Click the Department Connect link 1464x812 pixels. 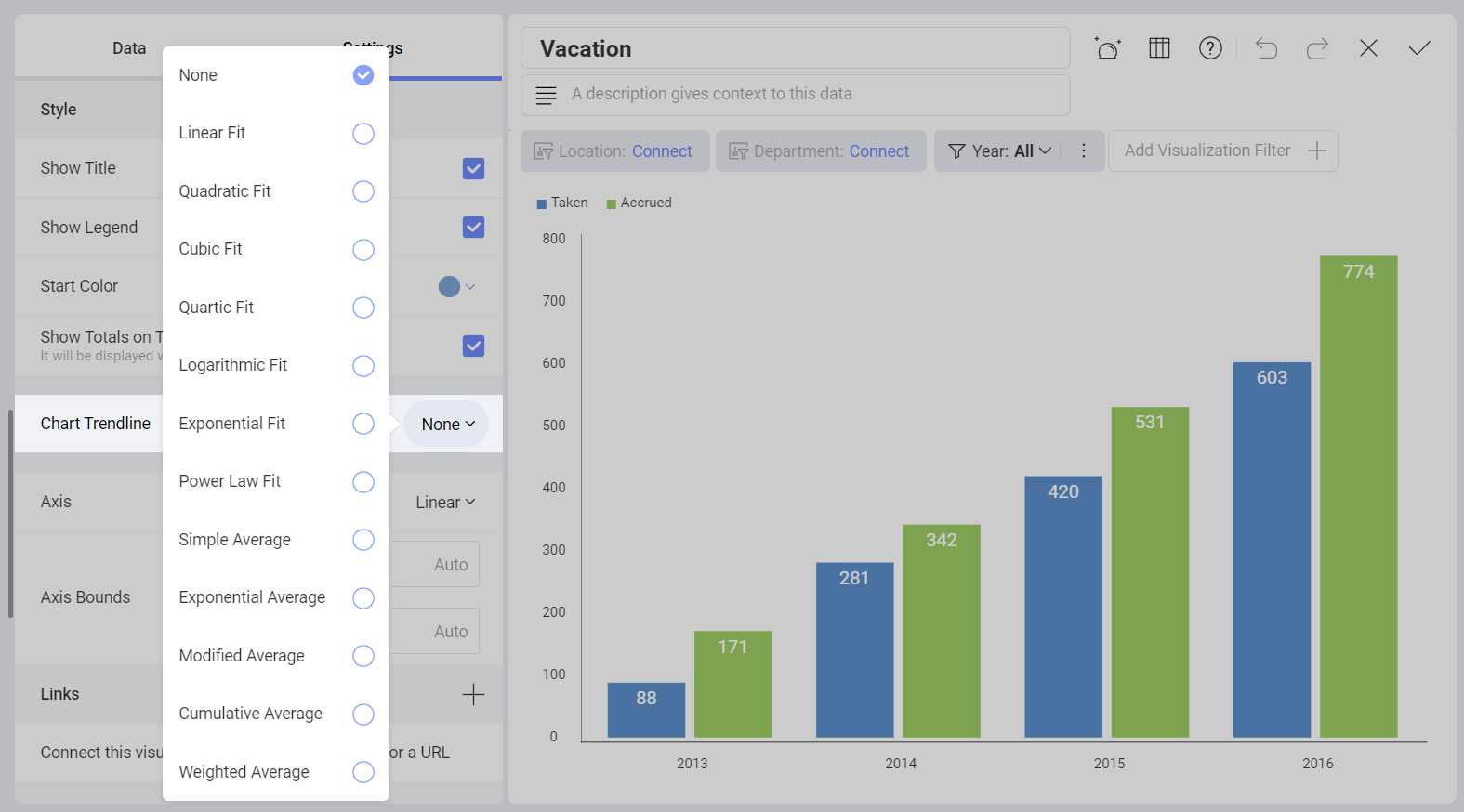(878, 151)
